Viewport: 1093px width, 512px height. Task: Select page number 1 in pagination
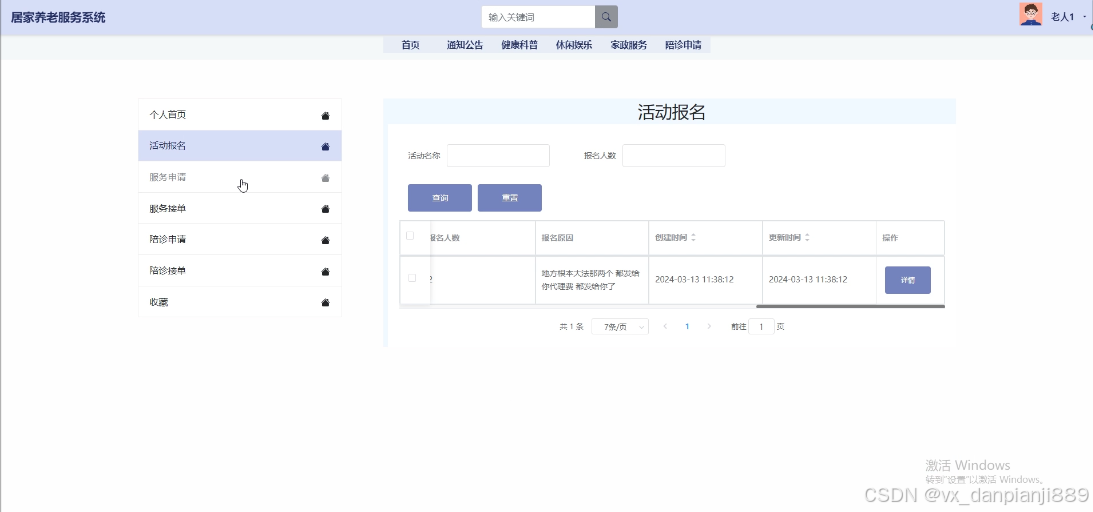[x=687, y=326]
